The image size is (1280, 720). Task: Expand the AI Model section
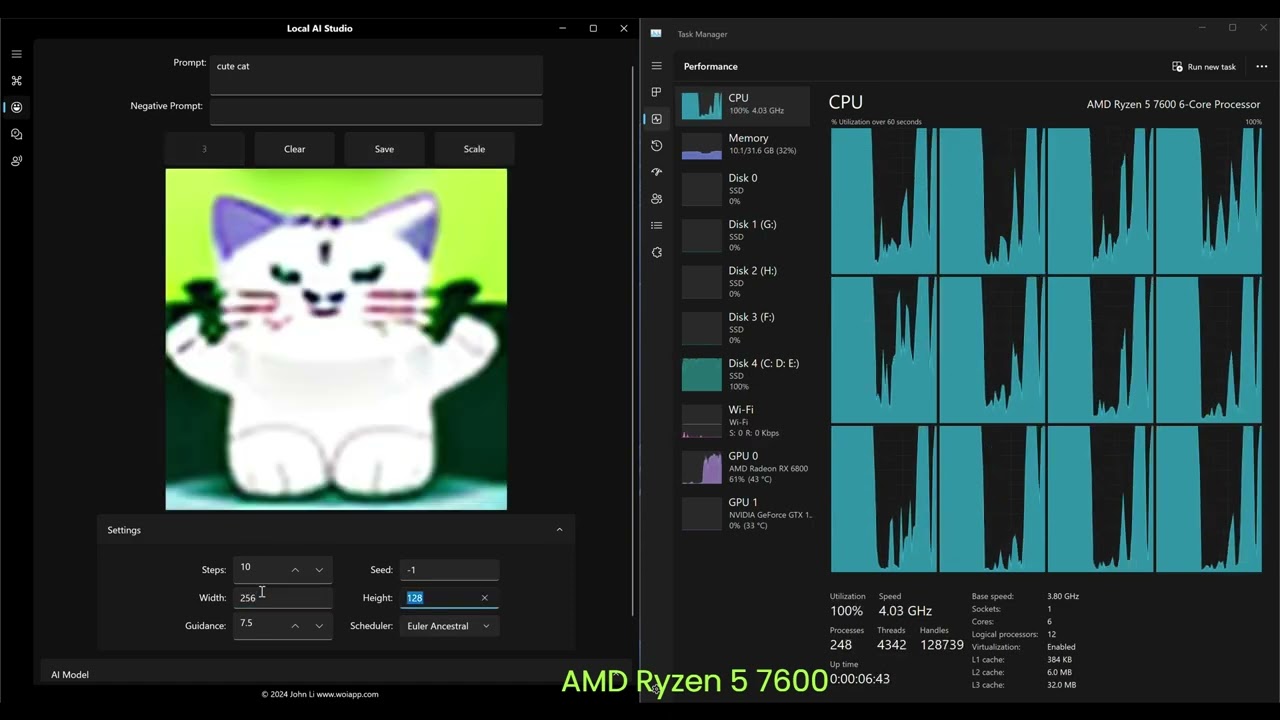pyautogui.click(x=336, y=675)
